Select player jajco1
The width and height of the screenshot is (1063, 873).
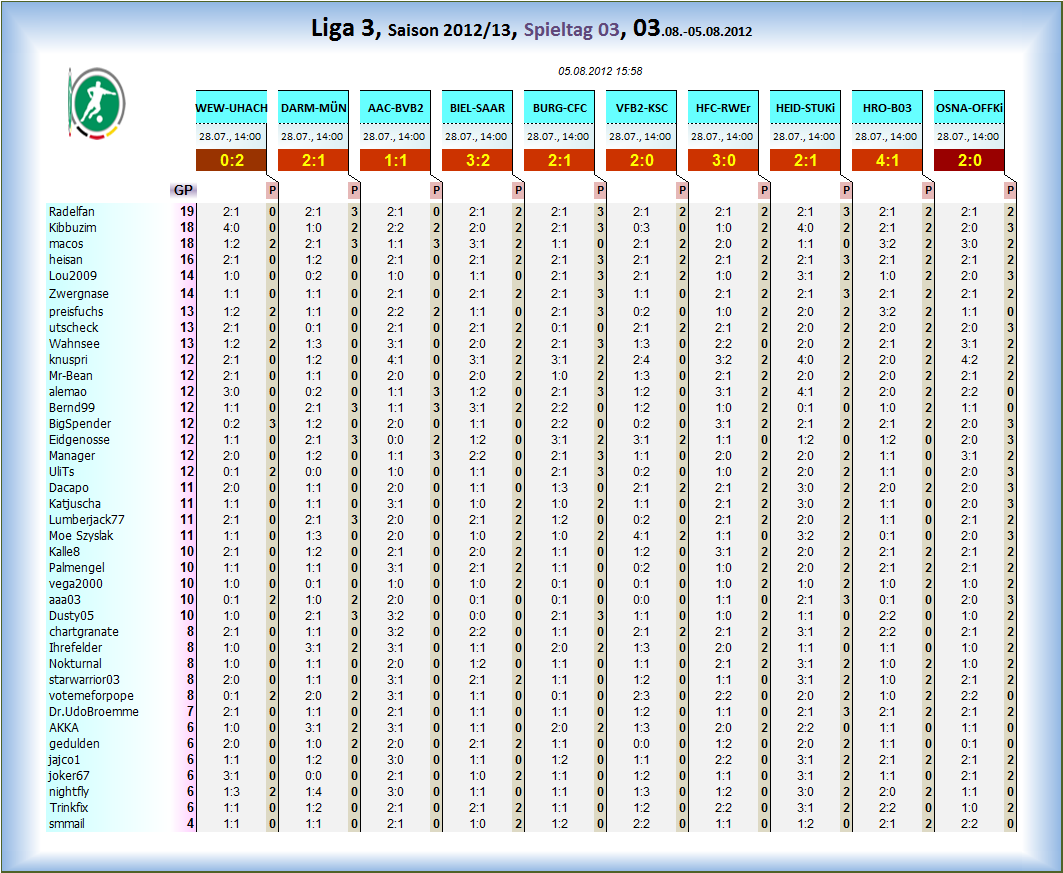[64, 760]
